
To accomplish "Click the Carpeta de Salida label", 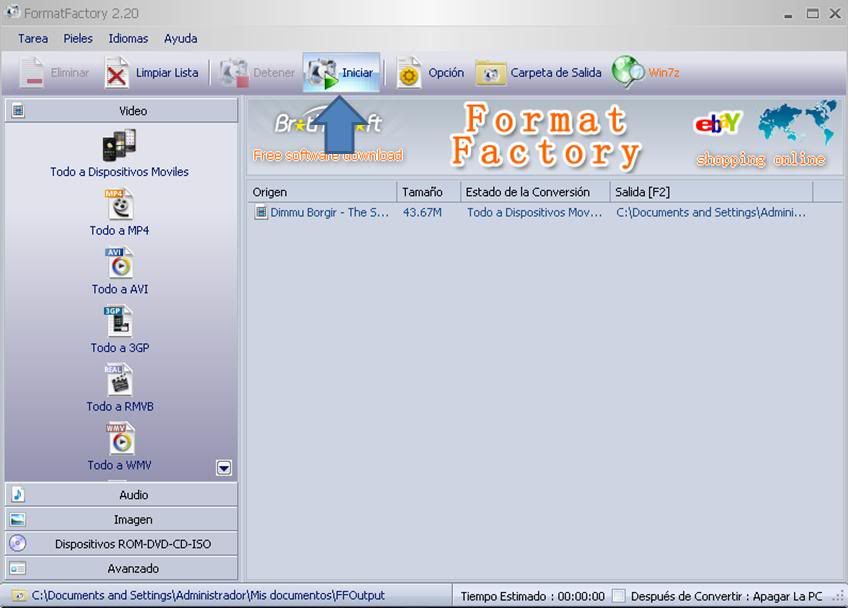I will click(x=556, y=73).
